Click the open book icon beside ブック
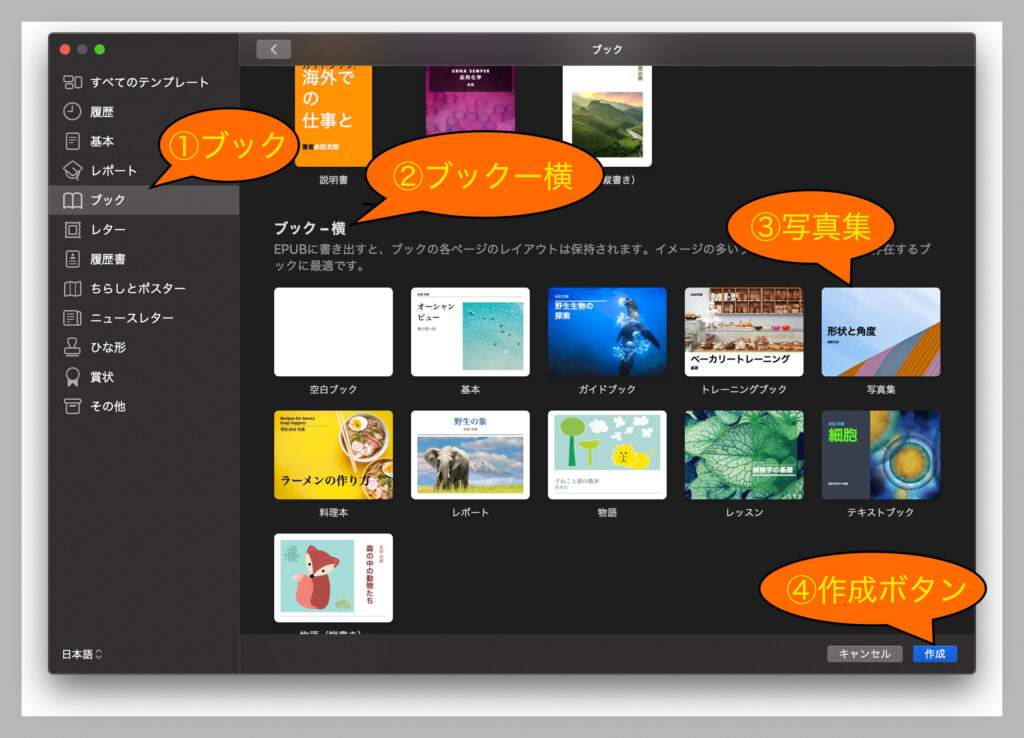The height and width of the screenshot is (738, 1024). [72, 200]
